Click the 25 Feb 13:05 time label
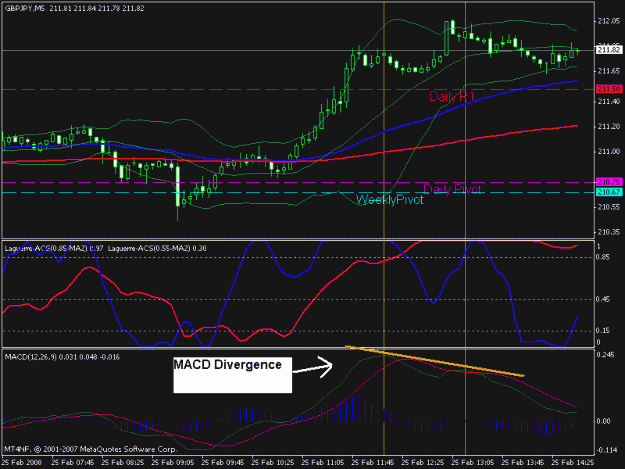The width and height of the screenshot is (625, 469). click(x=472, y=463)
